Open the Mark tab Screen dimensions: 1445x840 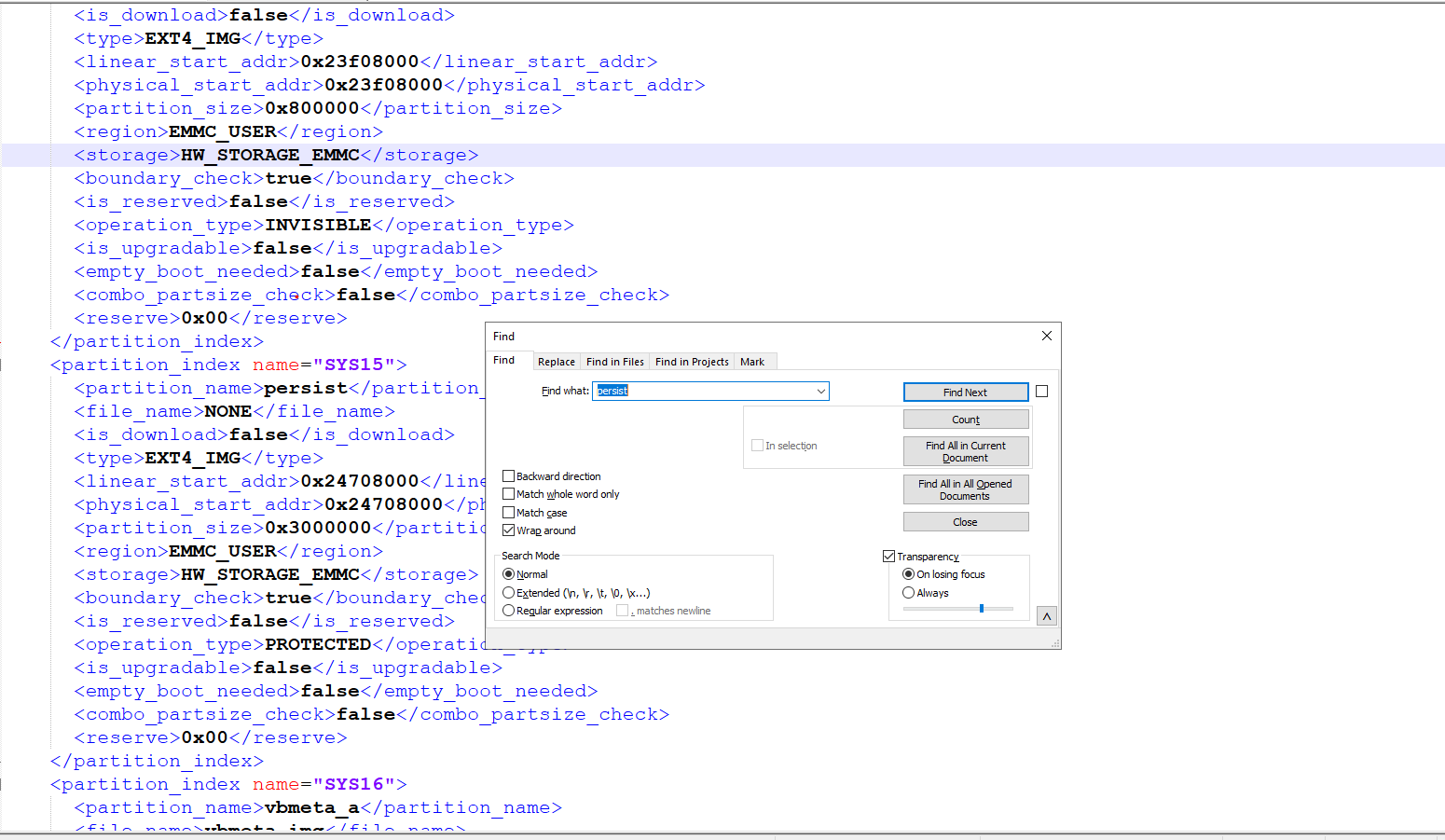pyautogui.click(x=754, y=362)
